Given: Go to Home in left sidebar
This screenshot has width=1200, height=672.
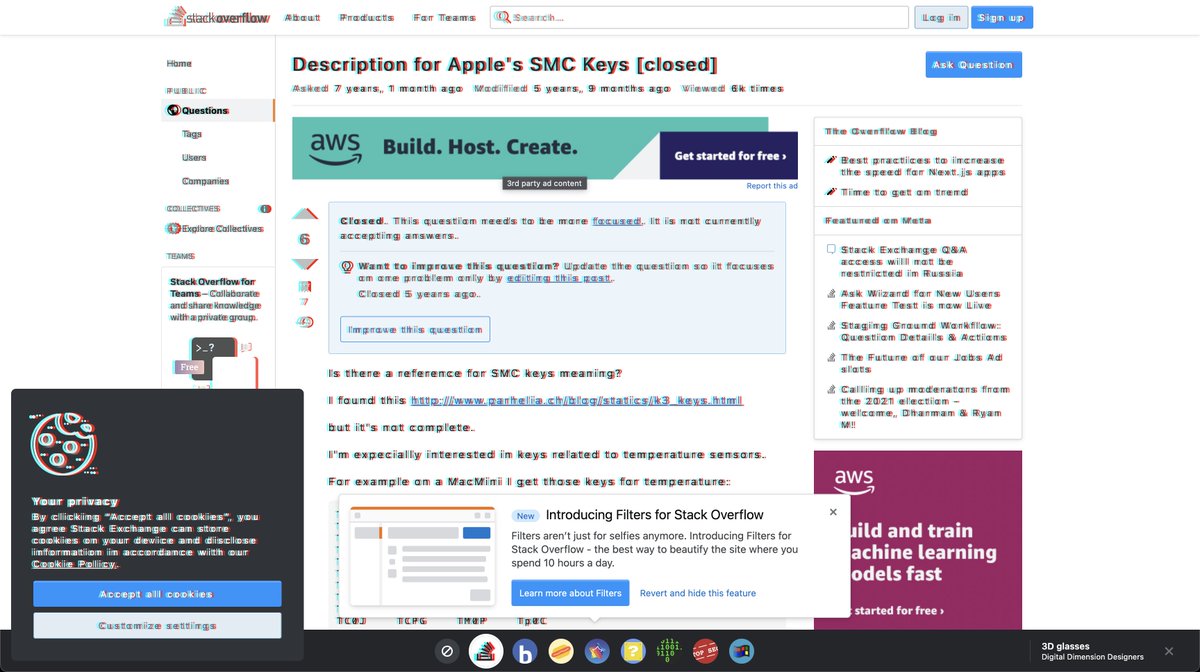Looking at the screenshot, I should point(179,64).
